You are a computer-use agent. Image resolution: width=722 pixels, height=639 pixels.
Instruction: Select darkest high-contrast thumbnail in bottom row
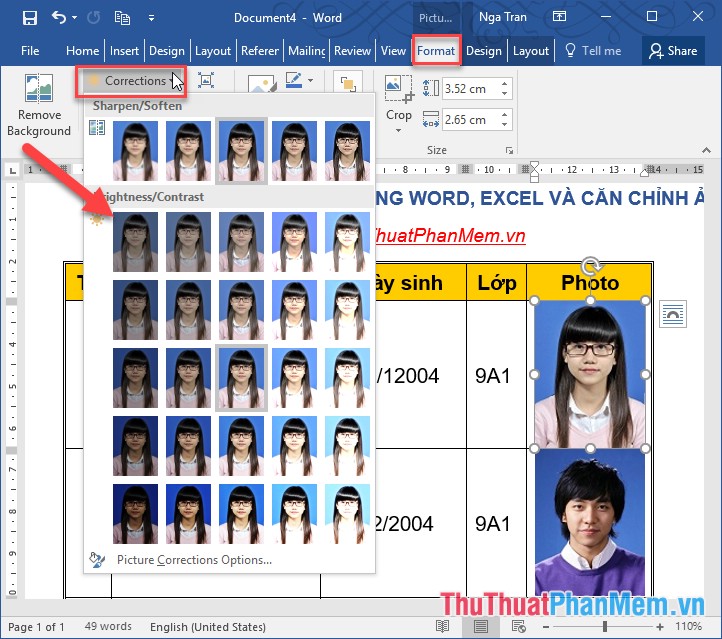[135, 514]
